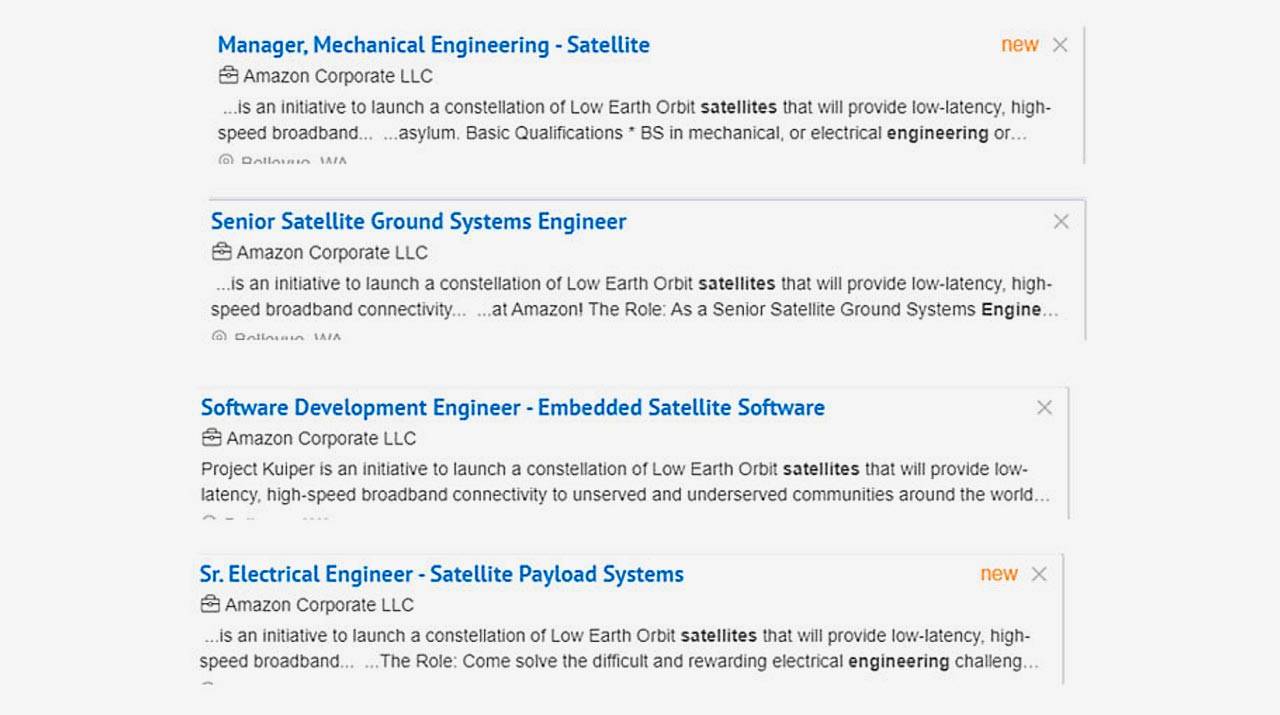Image resolution: width=1280 pixels, height=715 pixels.
Task: Click the Senior Satellite Ground Systems description text
Action: pyautogui.click(x=634, y=296)
